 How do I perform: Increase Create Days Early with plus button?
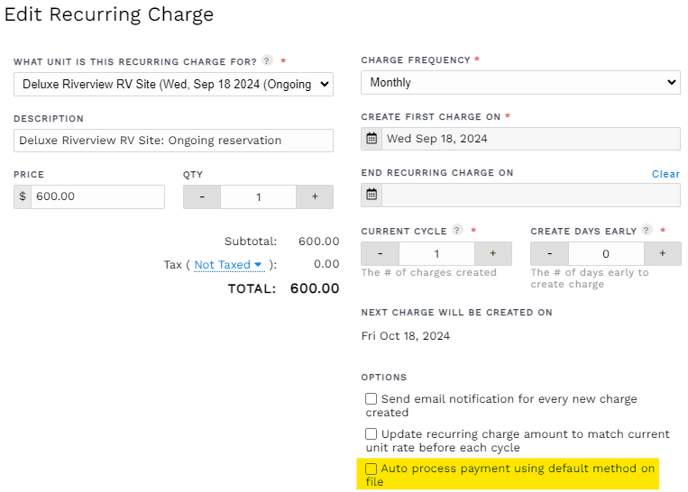[663, 253]
